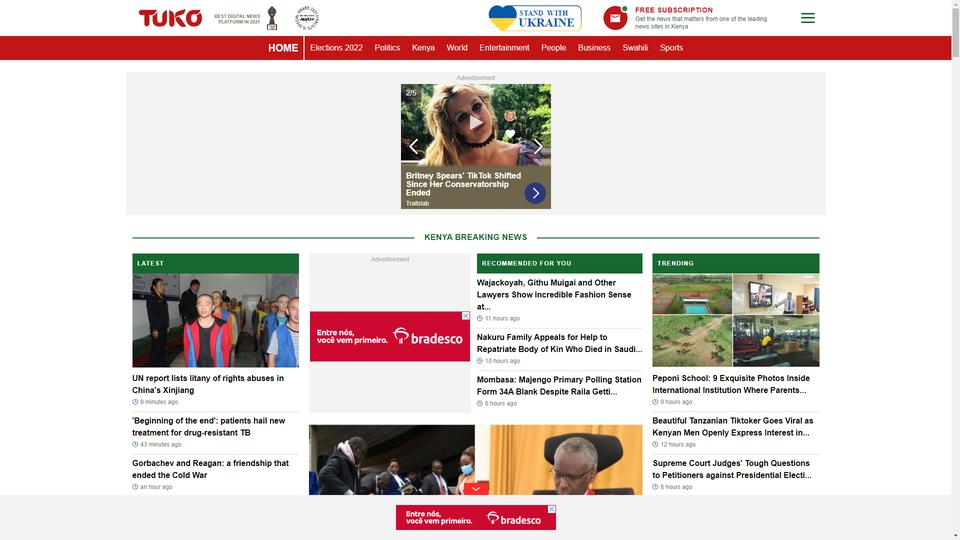This screenshot has width=960, height=540.
Task: Click the LATEST section header
Action: pyautogui.click(x=216, y=263)
